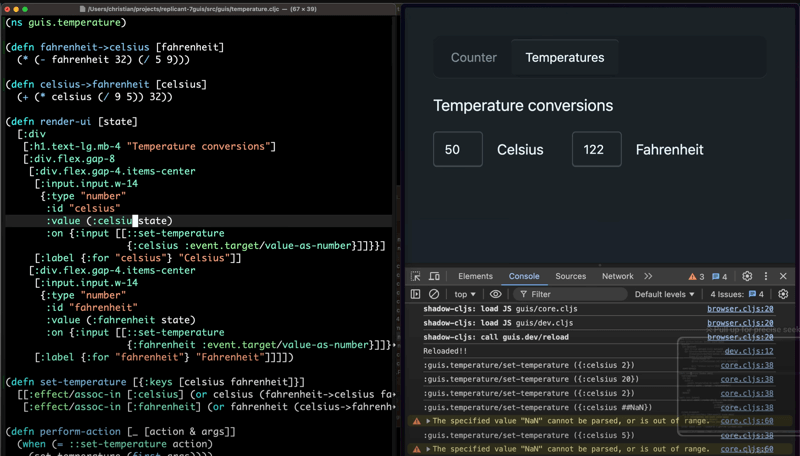This screenshot has height=456, width=800.
Task: Click shadow-cljs call guis.dev/reload message
Action: 495,337
